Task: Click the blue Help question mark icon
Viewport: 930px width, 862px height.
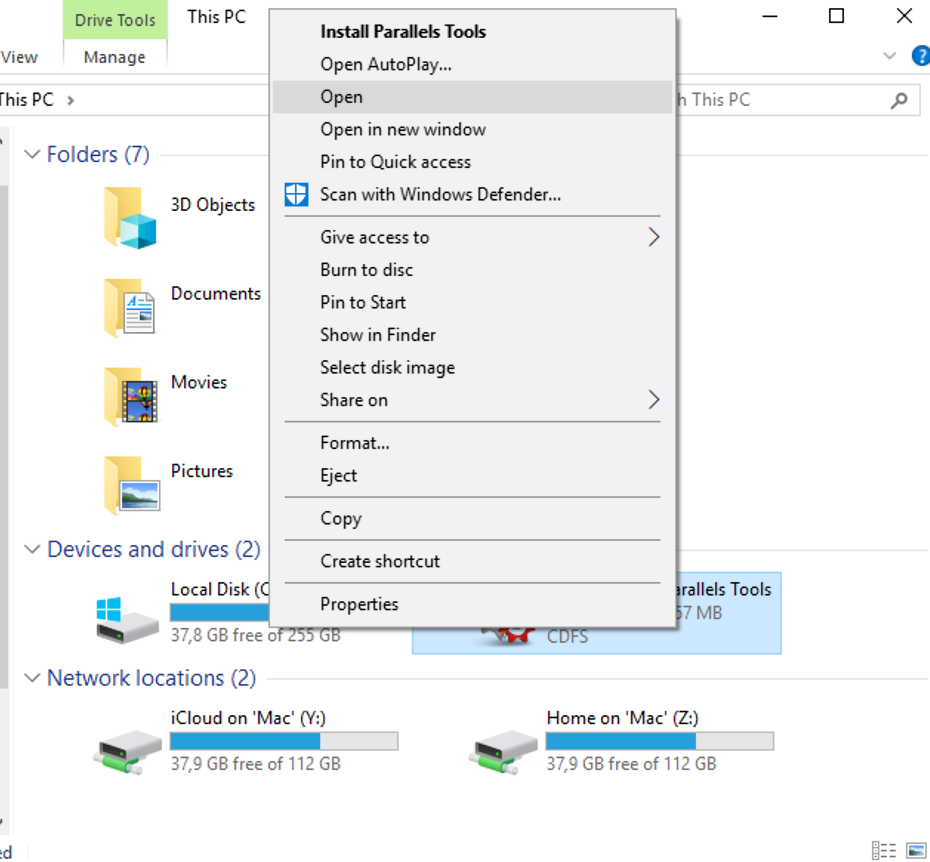Action: pos(920,56)
